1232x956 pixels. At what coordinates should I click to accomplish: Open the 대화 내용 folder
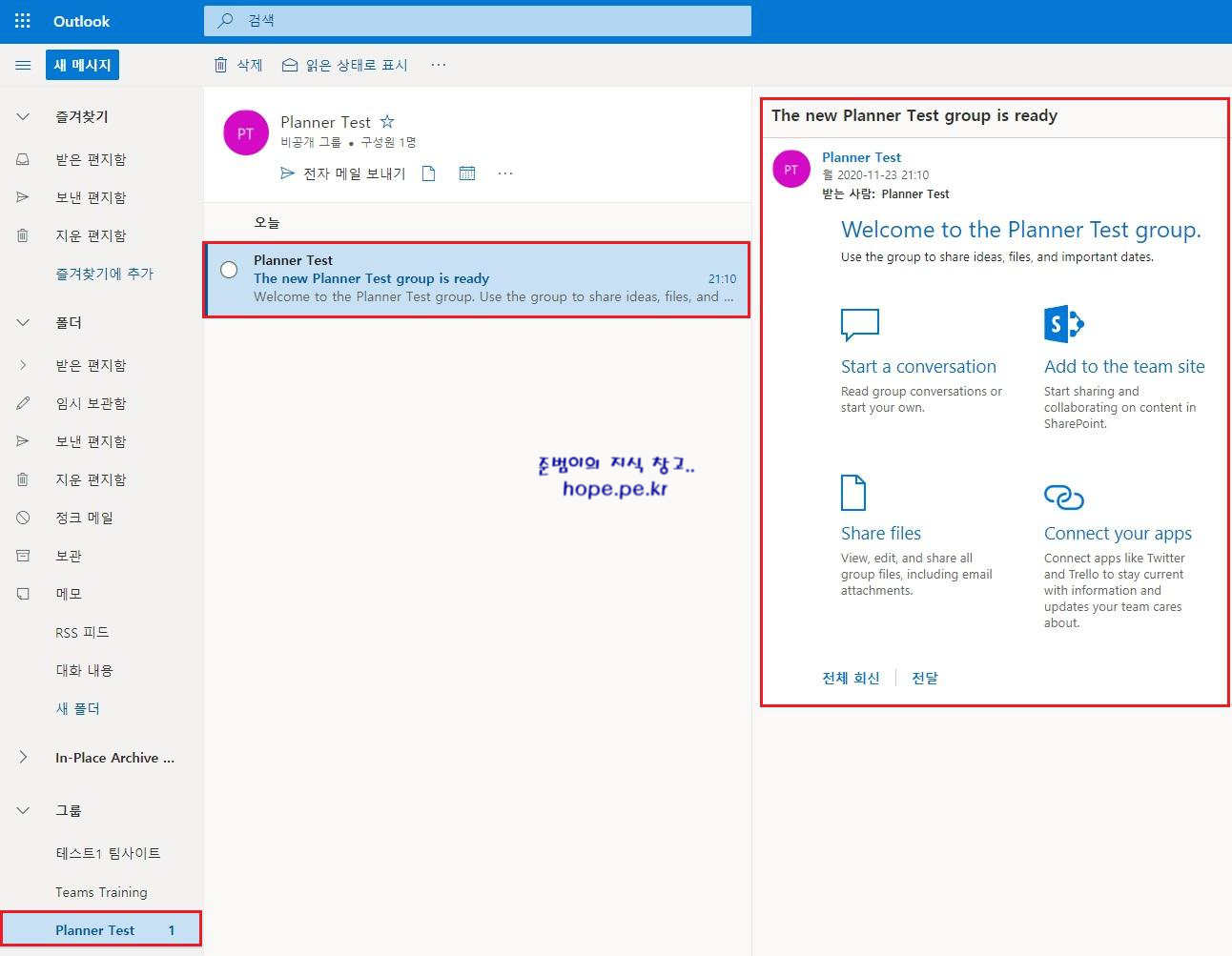point(84,670)
